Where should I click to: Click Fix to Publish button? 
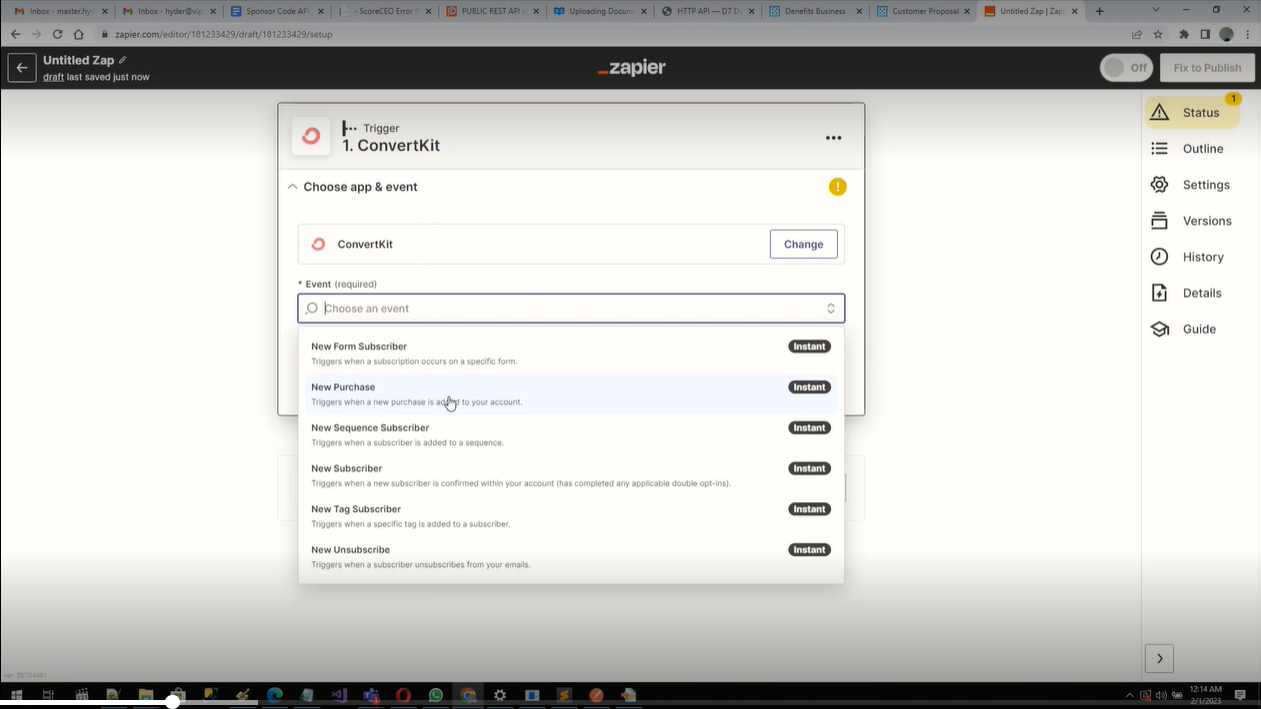(1207, 68)
